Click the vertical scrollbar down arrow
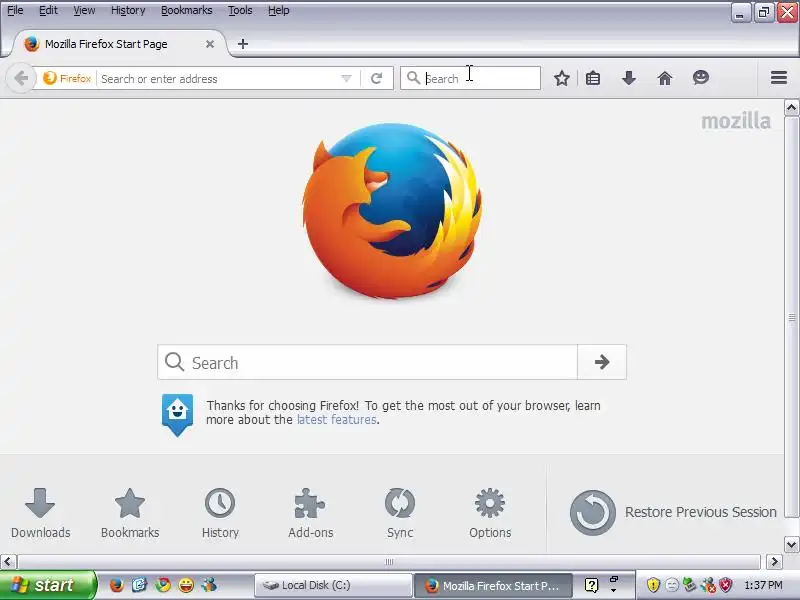Screen dimensions: 800x600 pyautogui.click(x=791, y=544)
